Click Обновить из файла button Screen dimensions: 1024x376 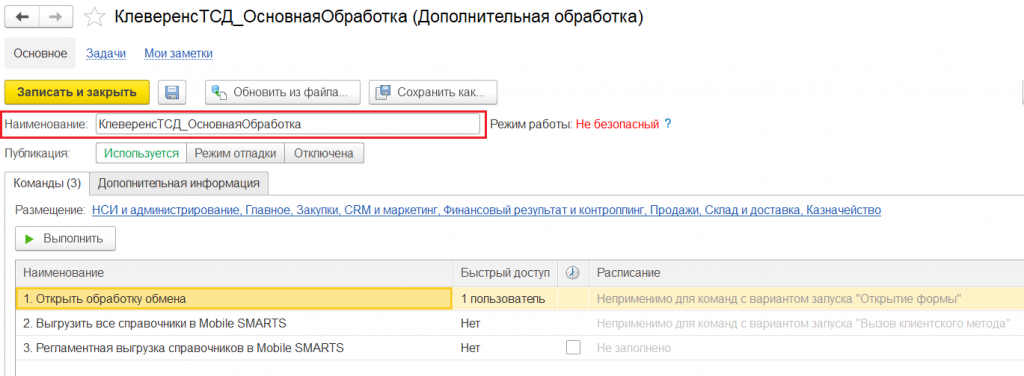pos(283,92)
